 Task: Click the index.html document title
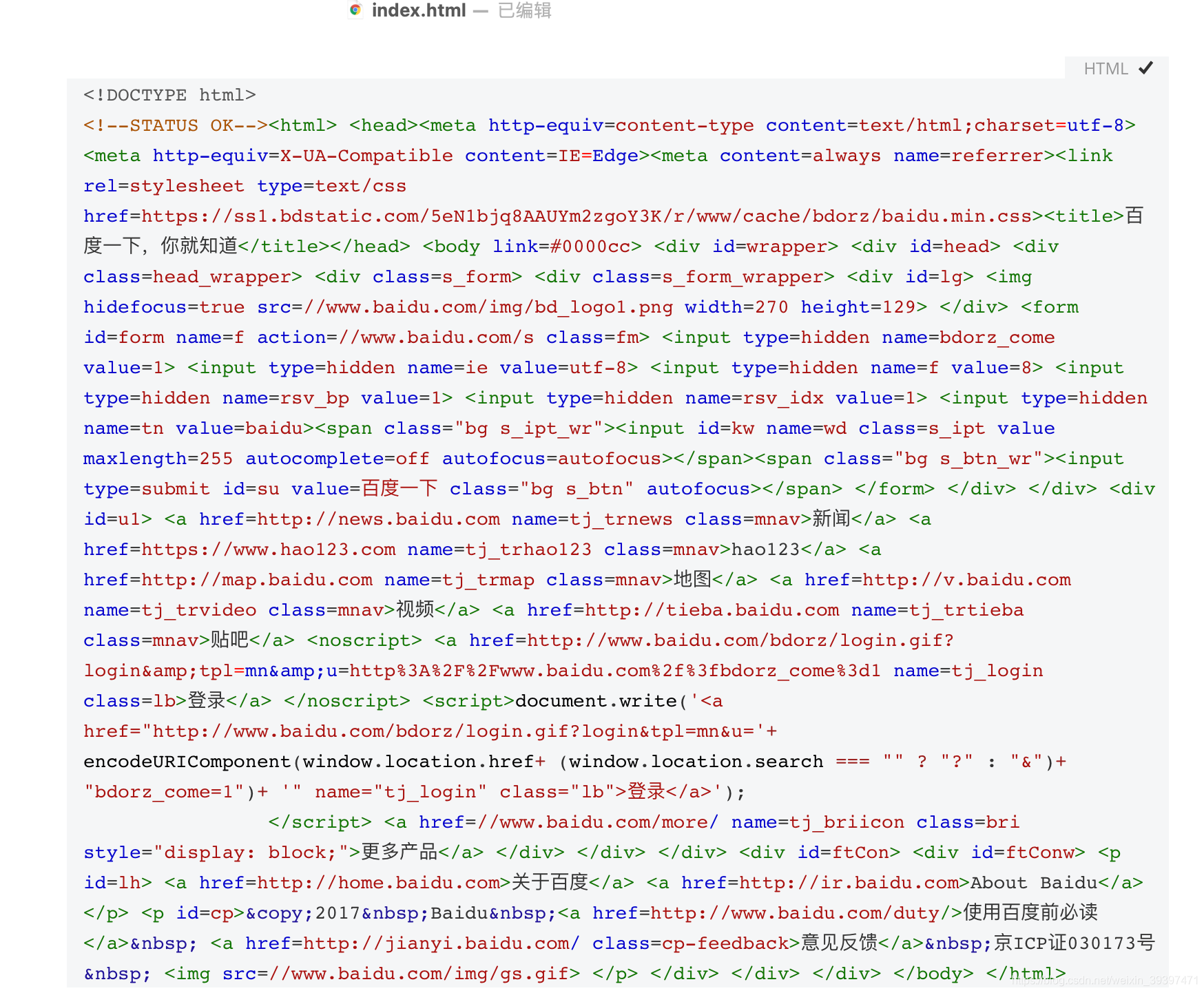[x=419, y=10]
